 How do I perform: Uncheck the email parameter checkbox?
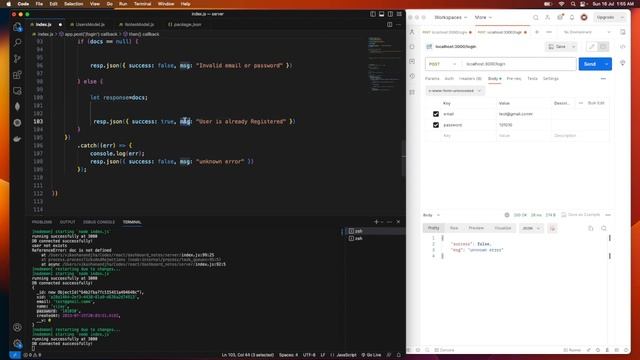(x=436, y=114)
